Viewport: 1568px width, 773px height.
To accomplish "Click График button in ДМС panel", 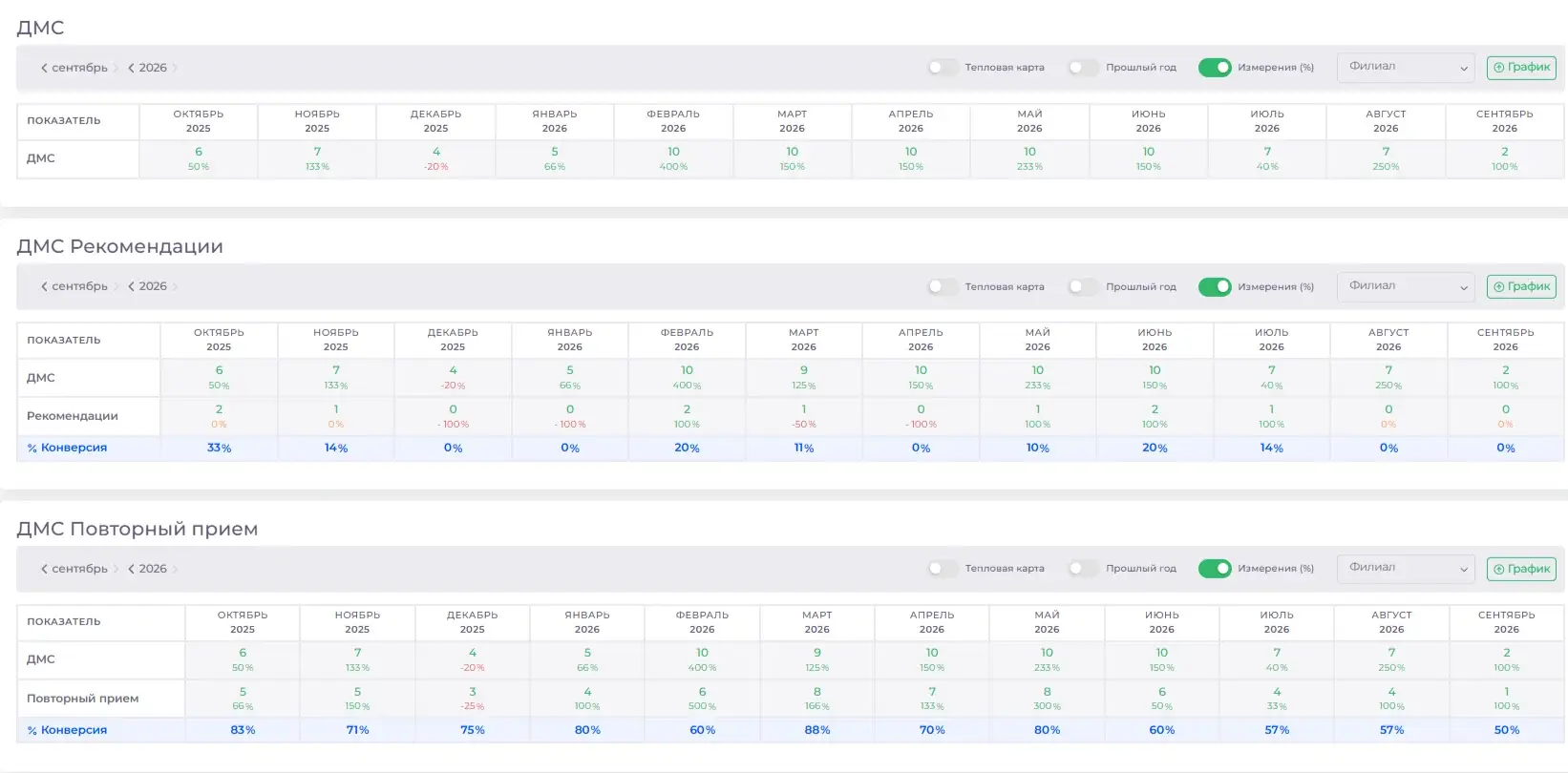I will [x=1521, y=68].
